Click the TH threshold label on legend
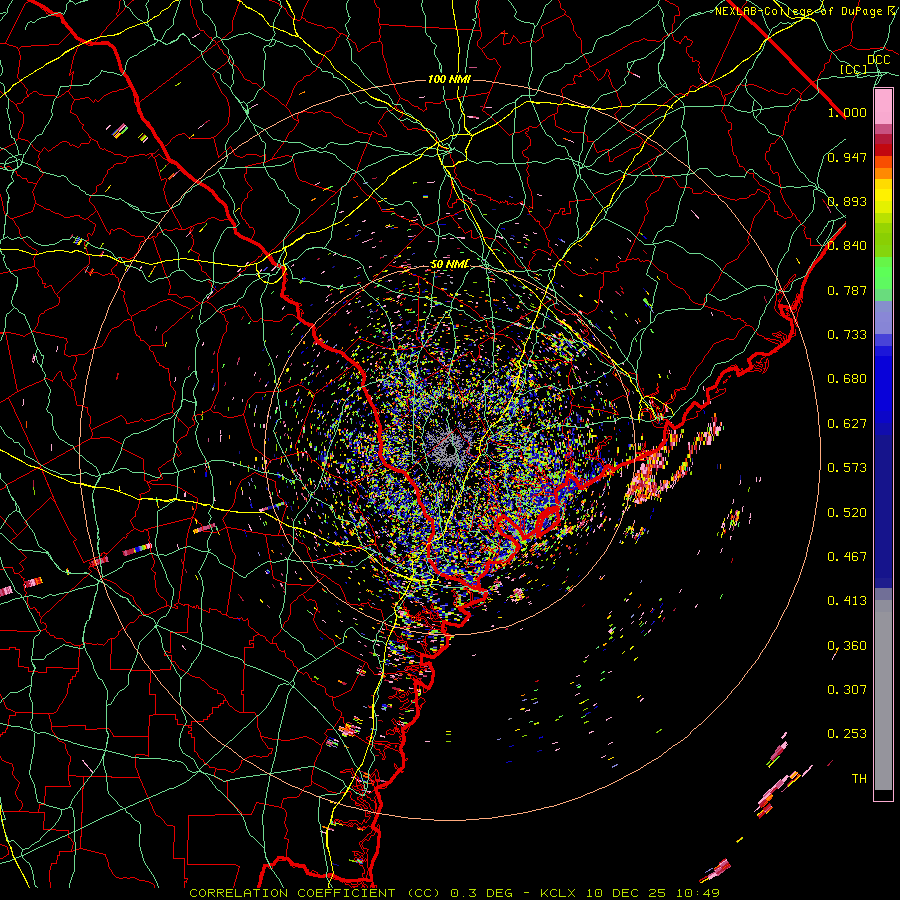This screenshot has height=900, width=900. 859,779
